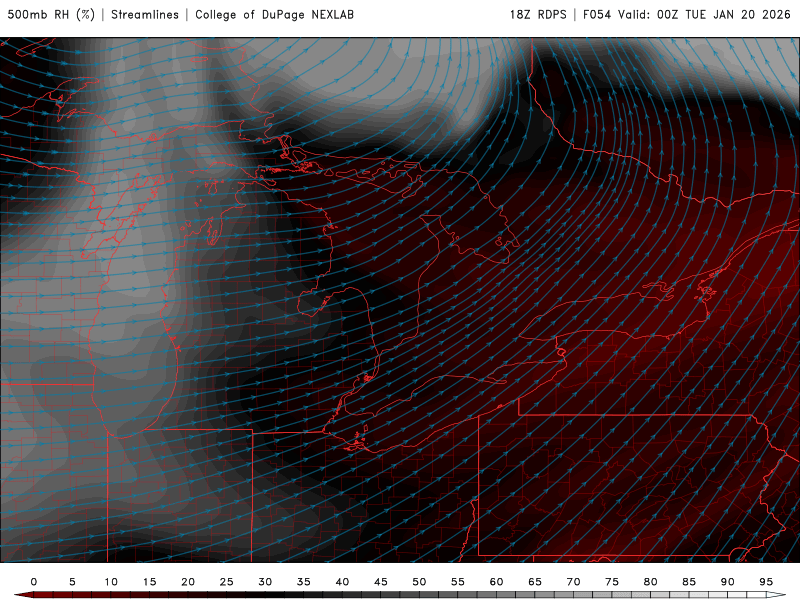
Task: Click the 80 label on the color bar
Action: click(x=651, y=582)
